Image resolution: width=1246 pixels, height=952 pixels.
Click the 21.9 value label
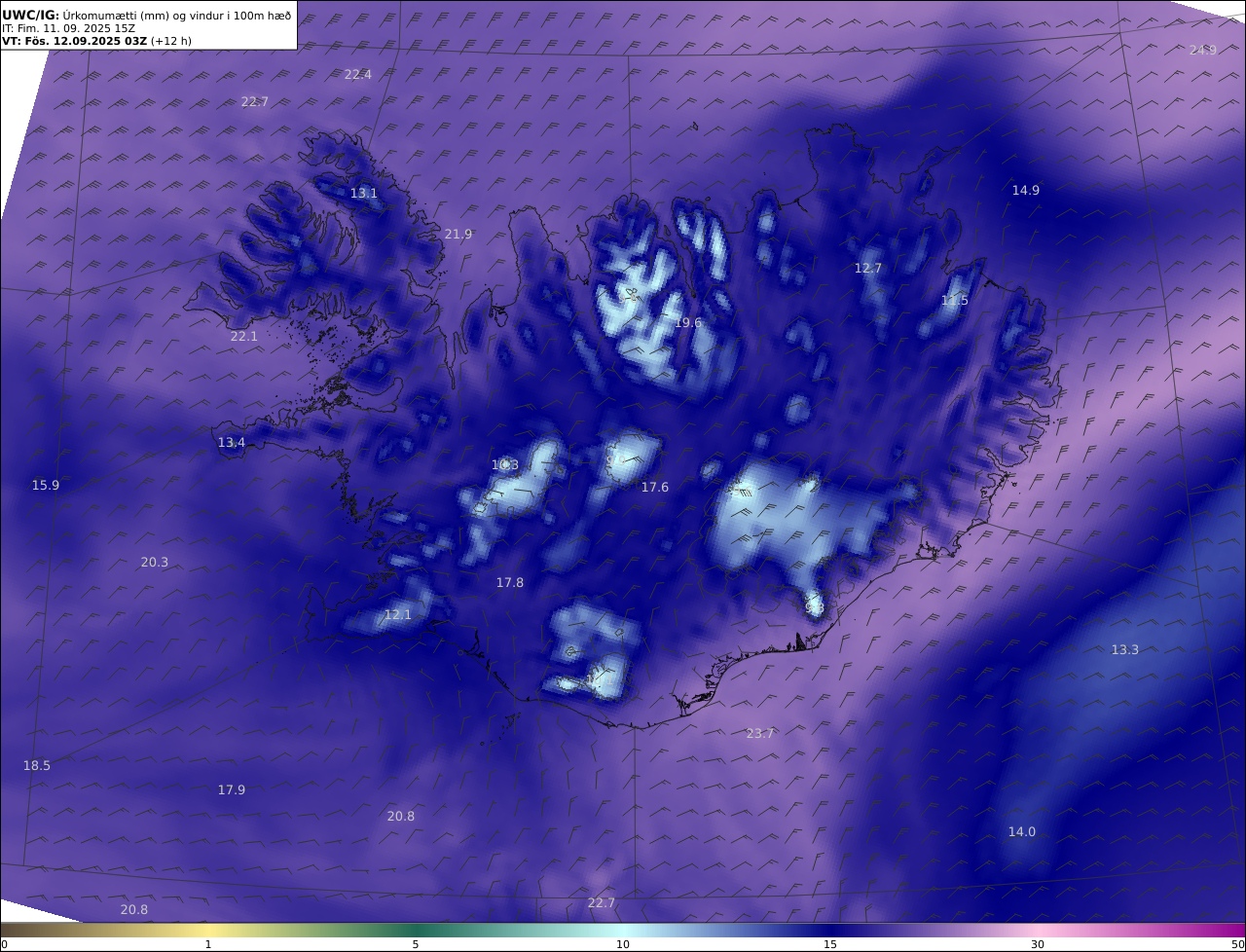click(x=458, y=234)
